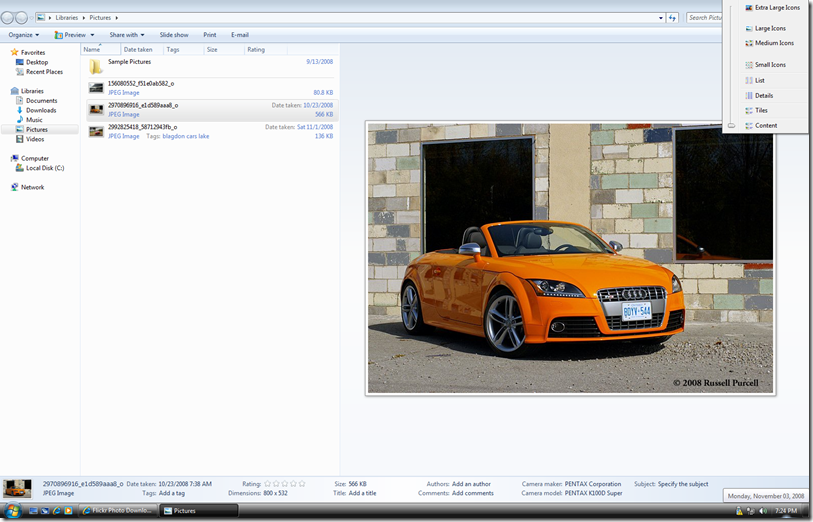
Task: Select Libraries in the navigation pane
Action: pos(27,91)
